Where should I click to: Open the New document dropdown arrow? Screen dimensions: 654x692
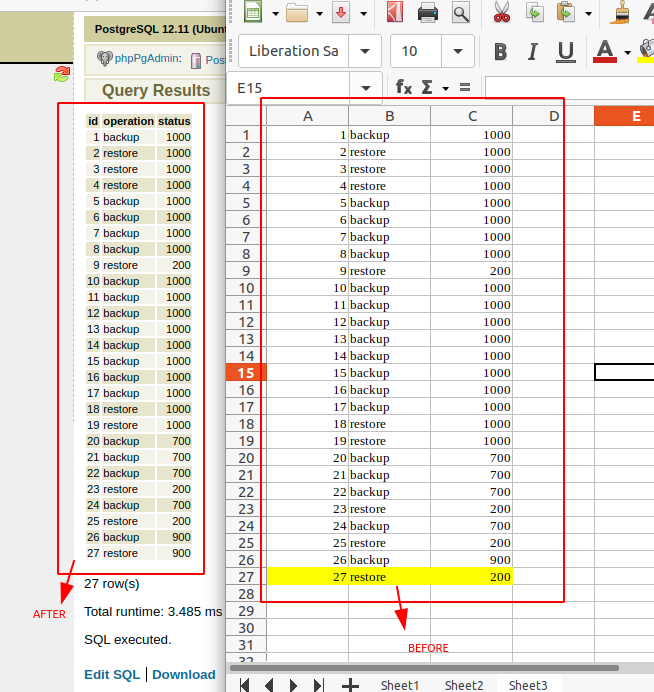275,14
